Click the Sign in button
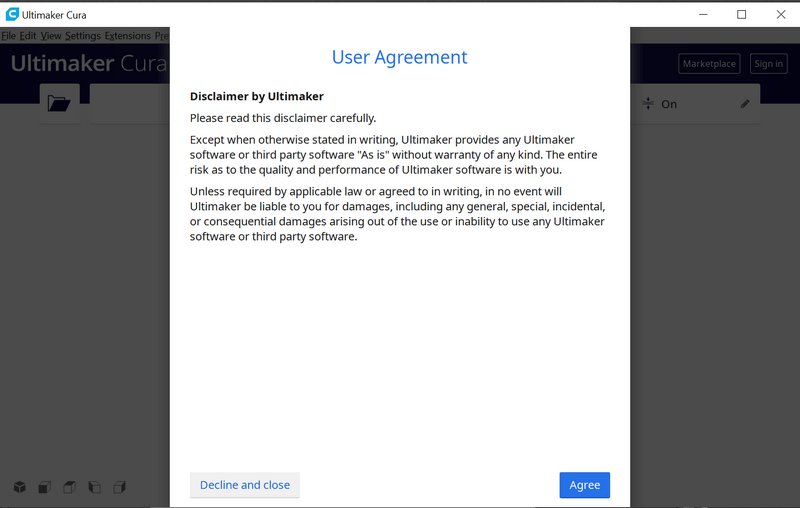 768,64
